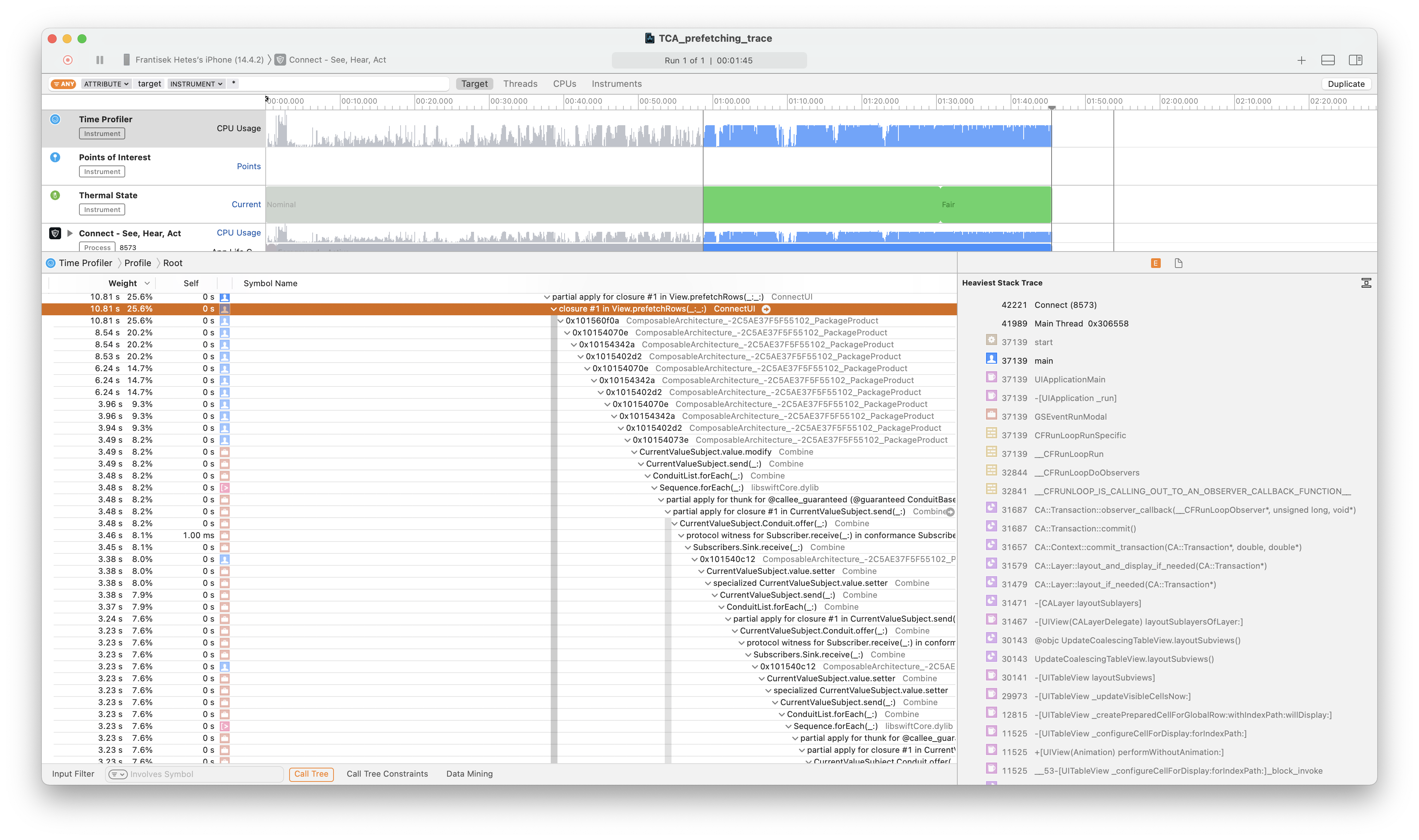Click the Thermal State instrument icon
The height and width of the screenshot is (840, 1419).
click(x=55, y=195)
